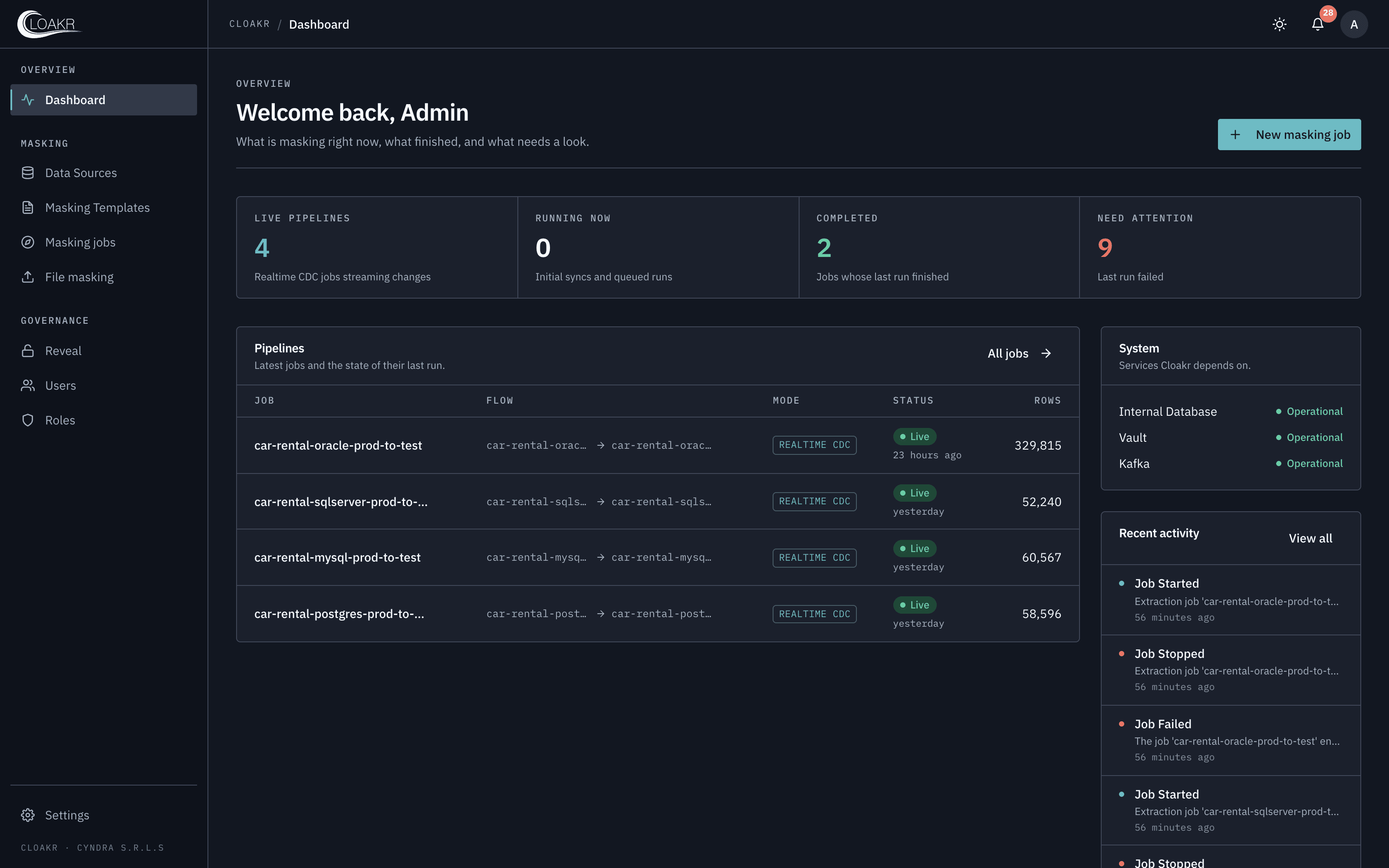Open the notifications bell

click(x=1317, y=24)
